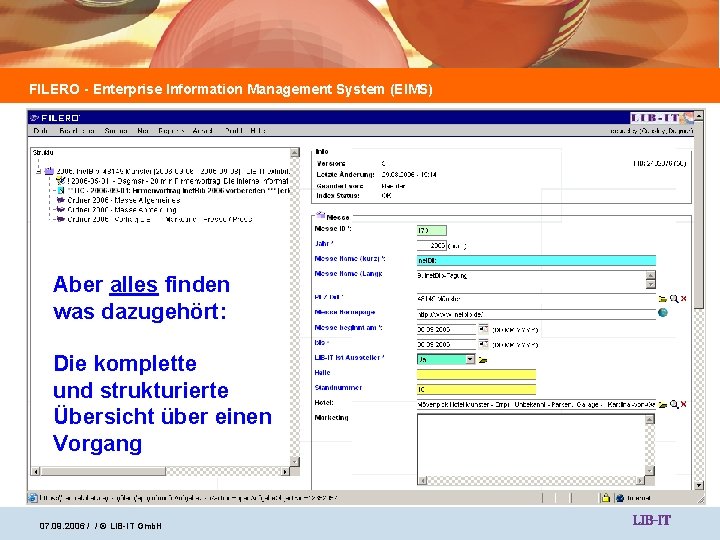
Task: Open the Suchen menu
Action: (116, 130)
